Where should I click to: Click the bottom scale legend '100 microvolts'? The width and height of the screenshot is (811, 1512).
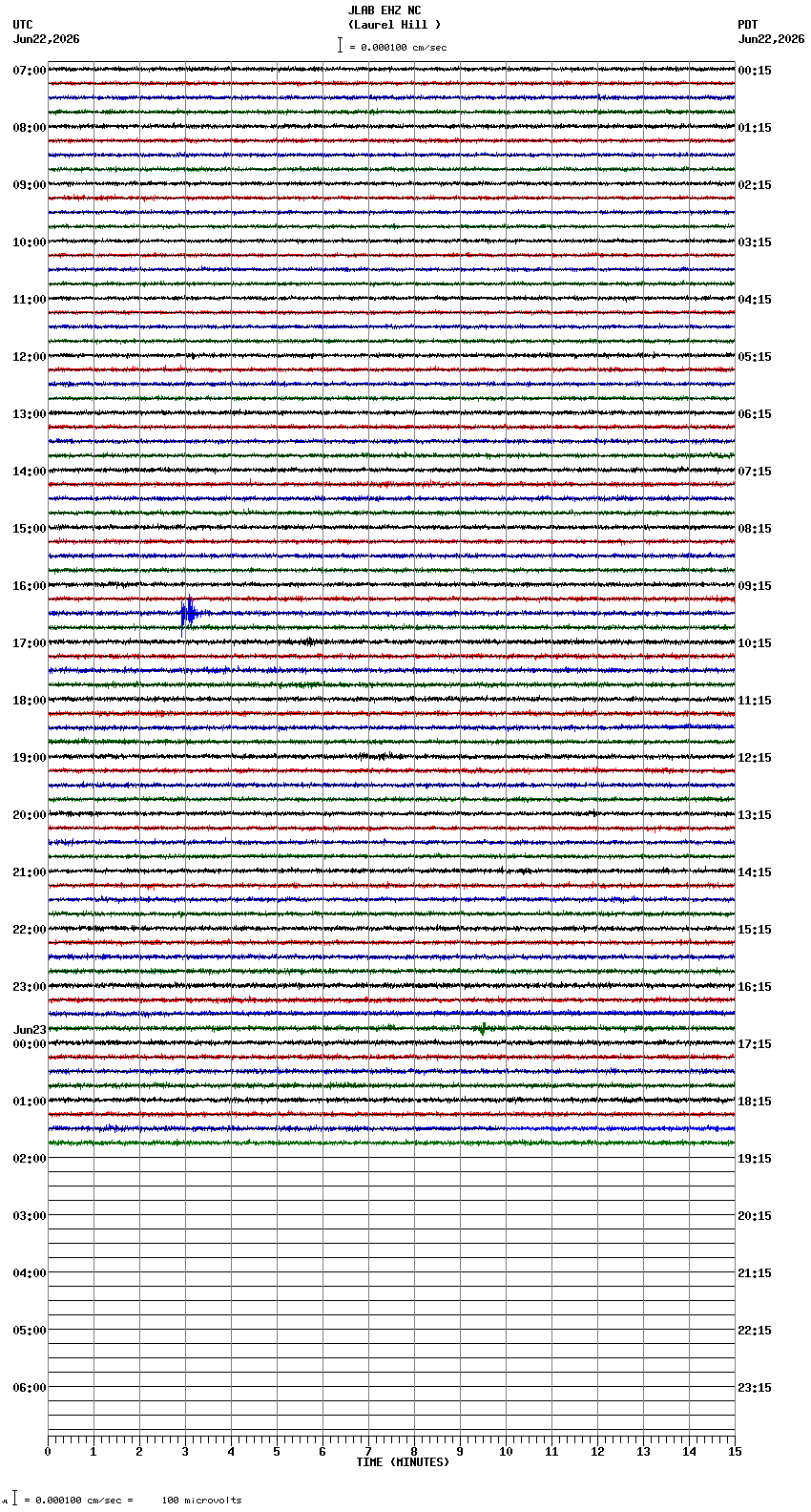(201, 1501)
